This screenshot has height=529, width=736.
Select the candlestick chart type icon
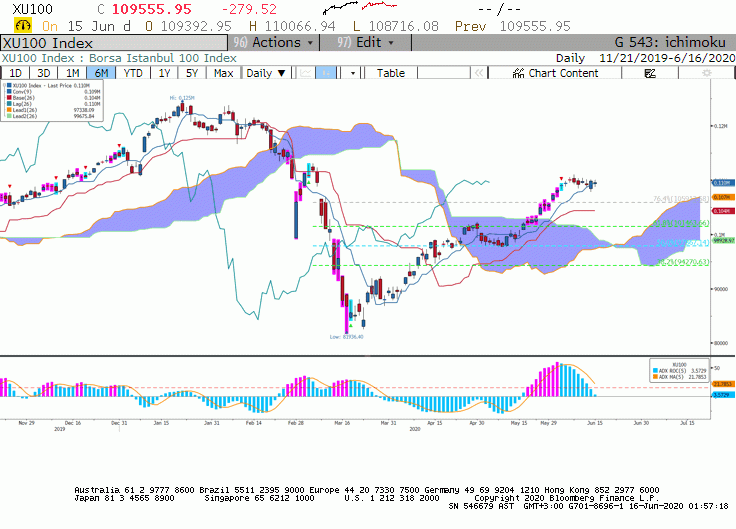[x=325, y=73]
